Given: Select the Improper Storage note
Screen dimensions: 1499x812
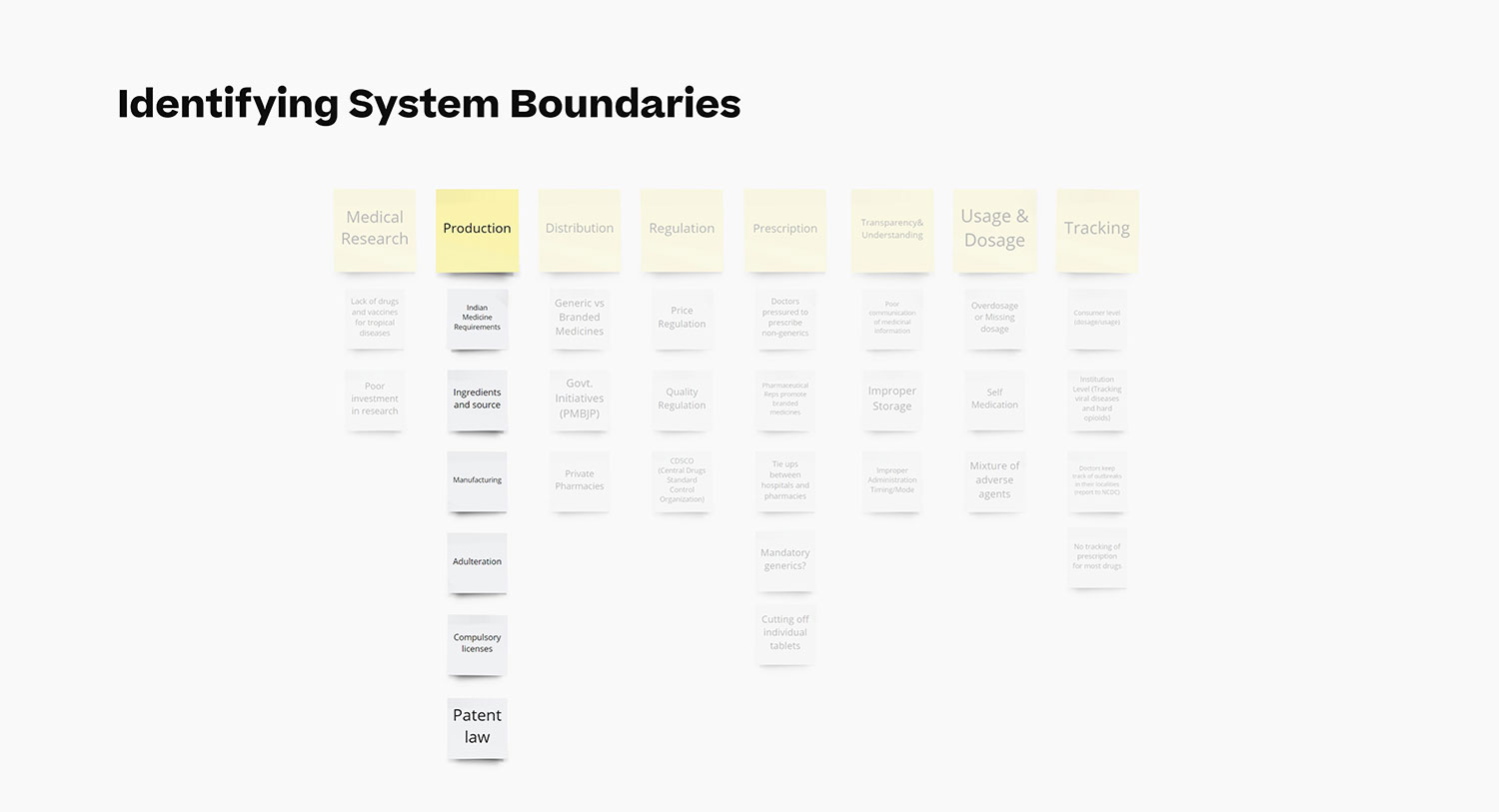Looking at the screenshot, I should [x=891, y=399].
